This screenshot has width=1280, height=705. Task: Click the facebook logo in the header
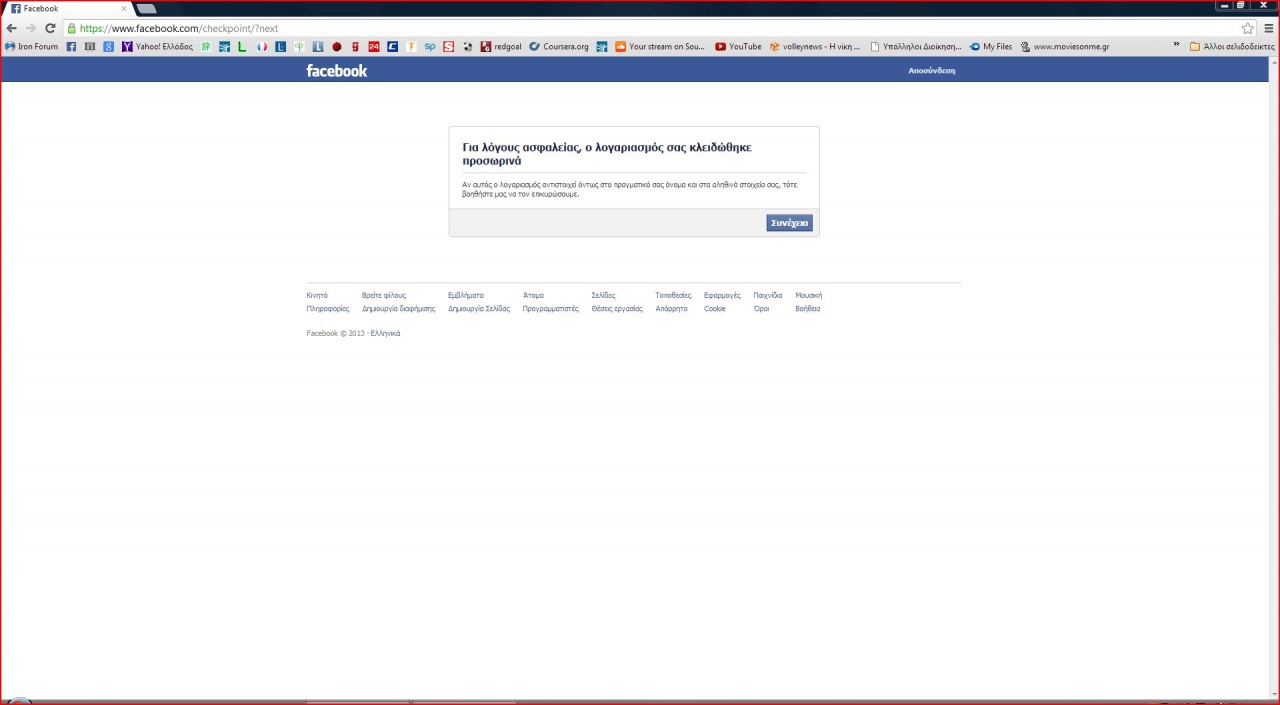(x=336, y=70)
